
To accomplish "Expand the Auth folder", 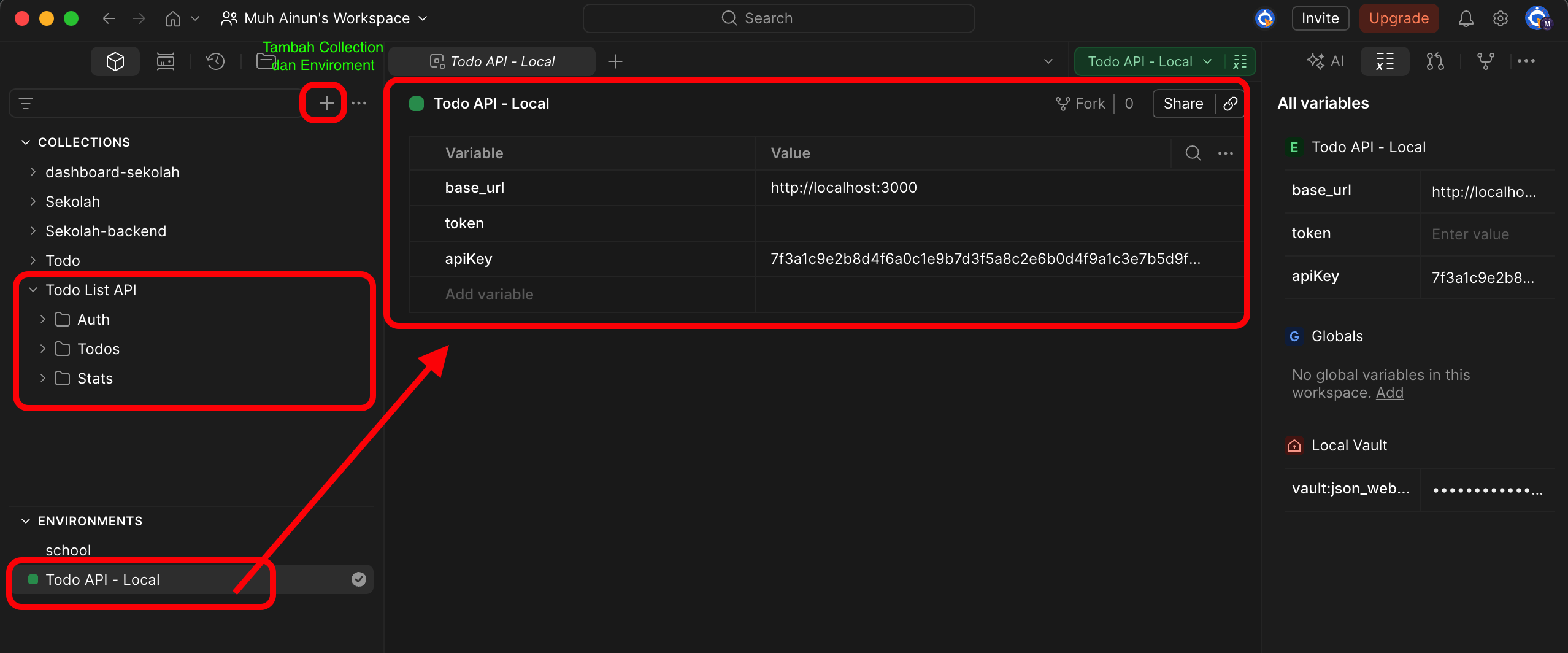I will (x=43, y=319).
